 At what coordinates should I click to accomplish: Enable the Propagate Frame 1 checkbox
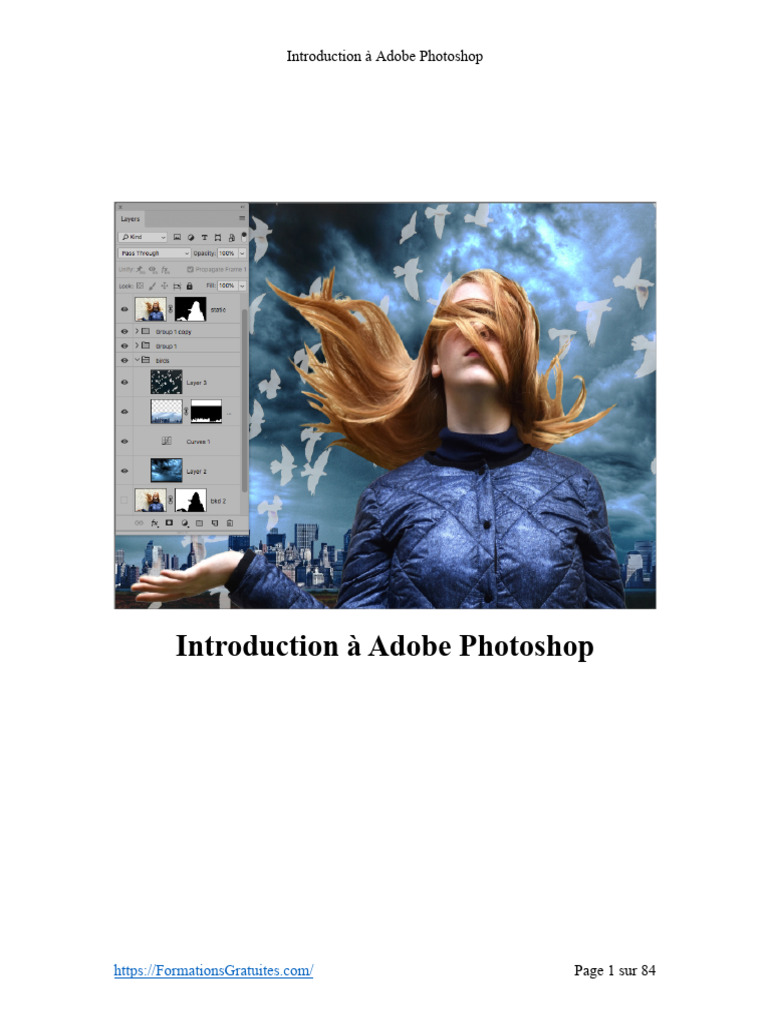[x=191, y=269]
